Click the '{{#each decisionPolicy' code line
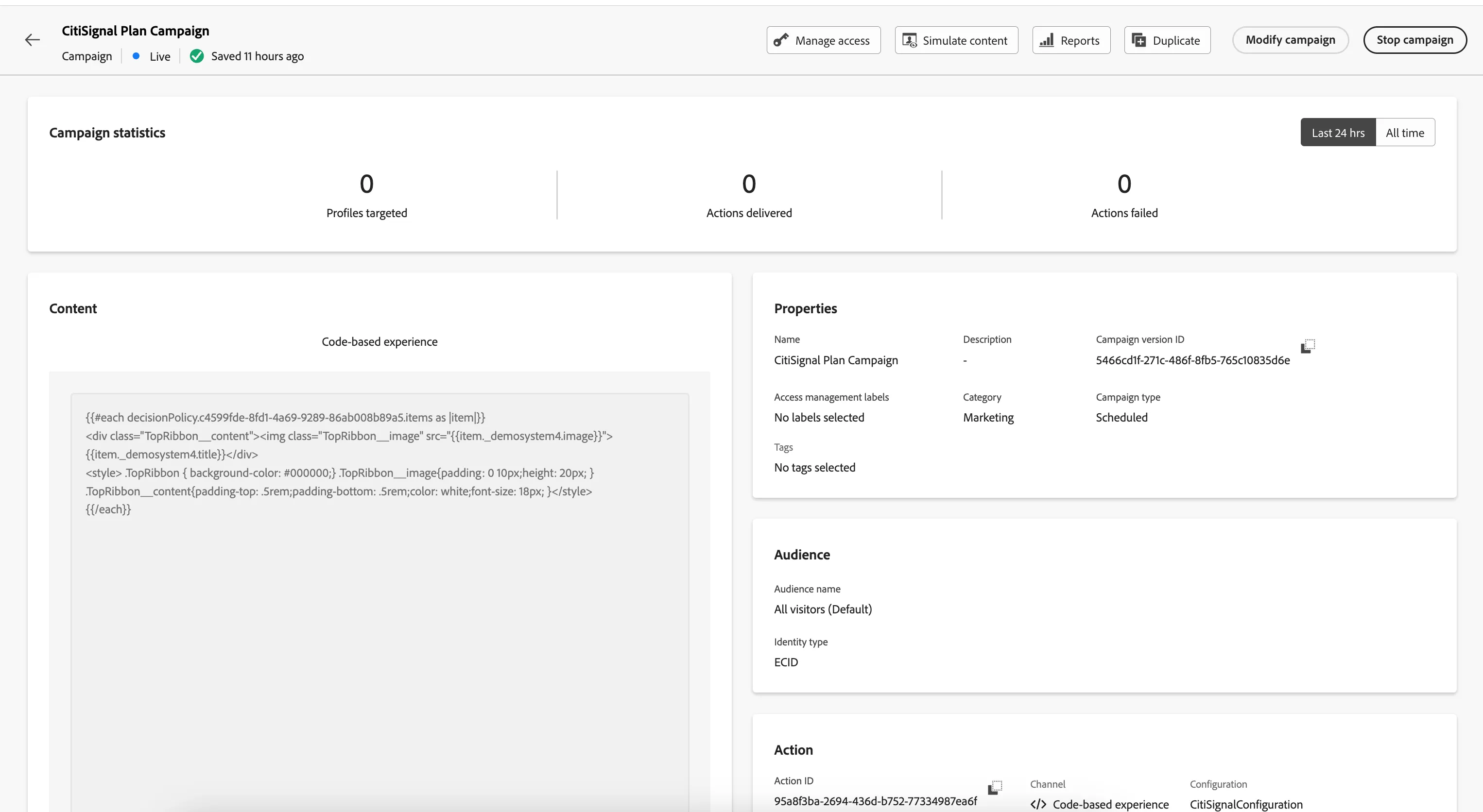The height and width of the screenshot is (812, 1483). [x=285, y=418]
